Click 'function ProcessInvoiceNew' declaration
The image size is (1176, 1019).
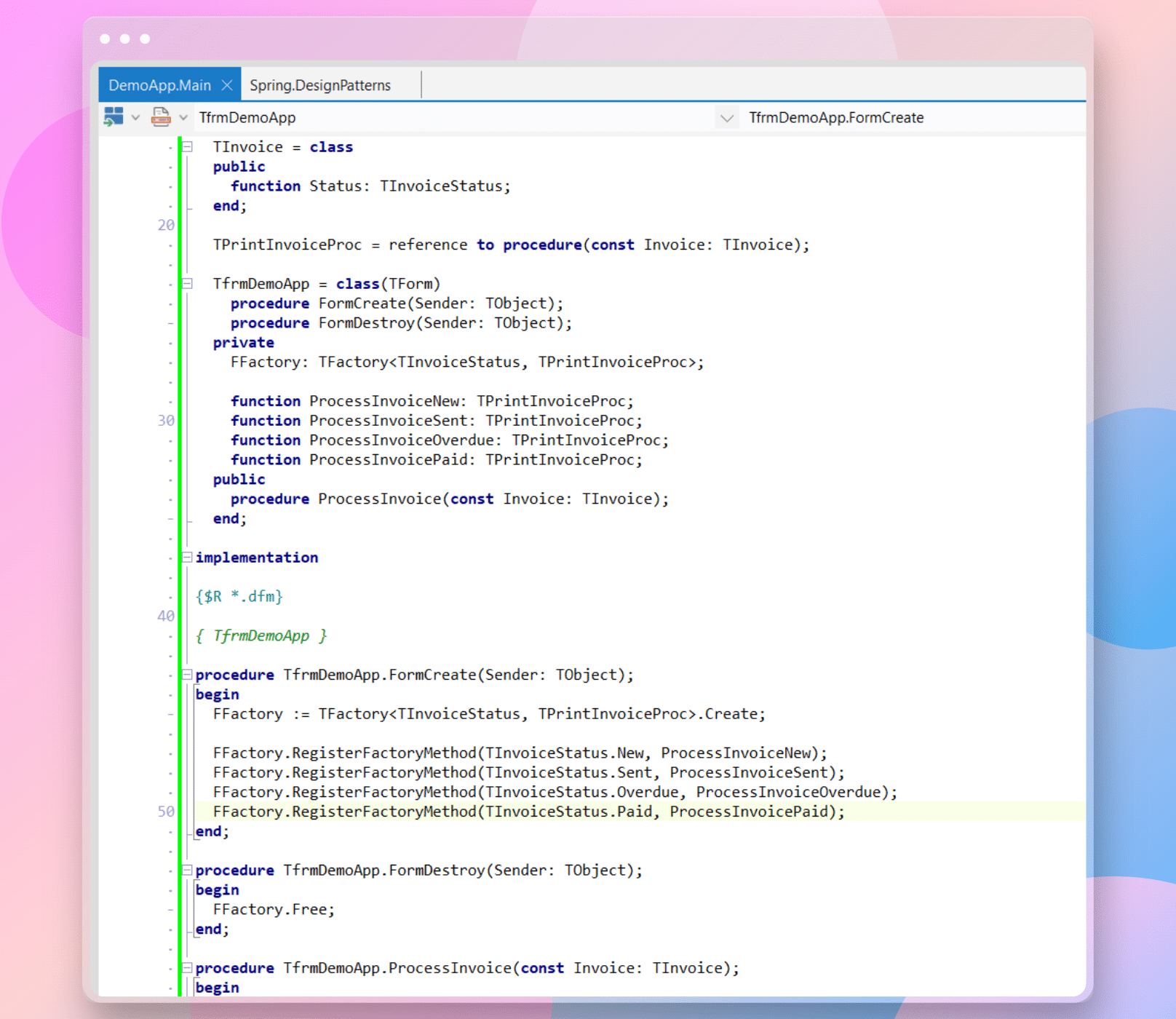pos(432,401)
